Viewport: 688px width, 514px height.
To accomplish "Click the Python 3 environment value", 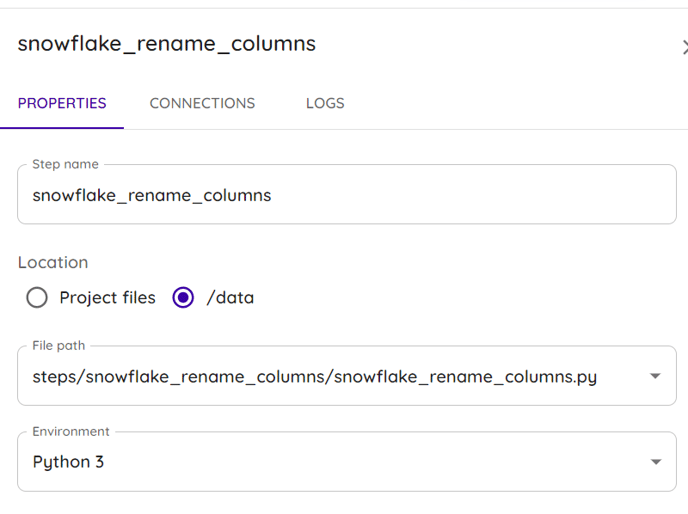I will click(x=68, y=462).
